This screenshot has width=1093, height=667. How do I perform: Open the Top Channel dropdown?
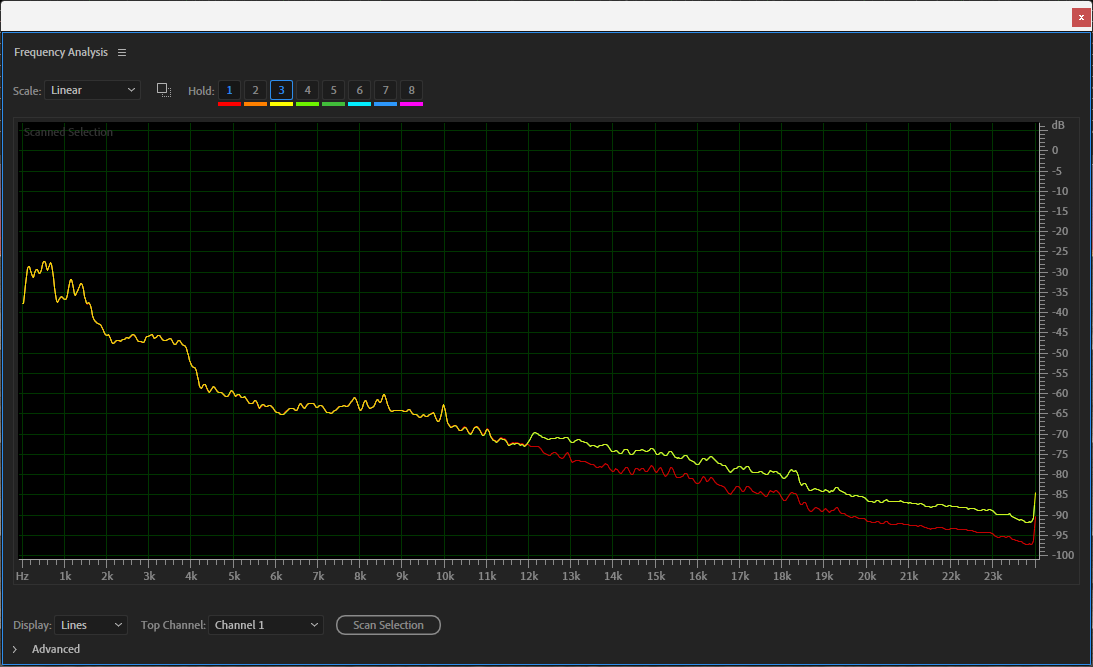pyautogui.click(x=266, y=625)
